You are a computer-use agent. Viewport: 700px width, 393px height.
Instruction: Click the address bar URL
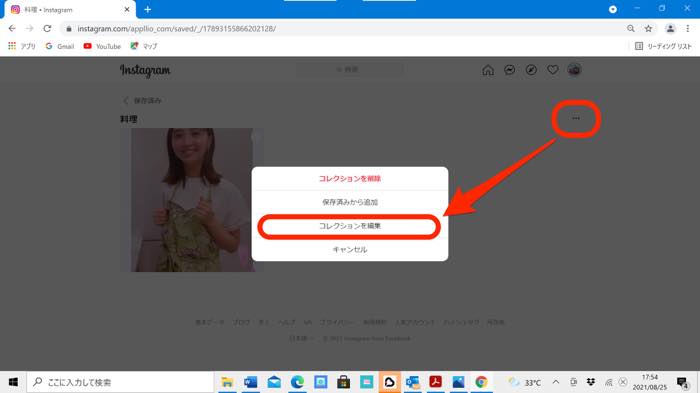[x=176, y=29]
